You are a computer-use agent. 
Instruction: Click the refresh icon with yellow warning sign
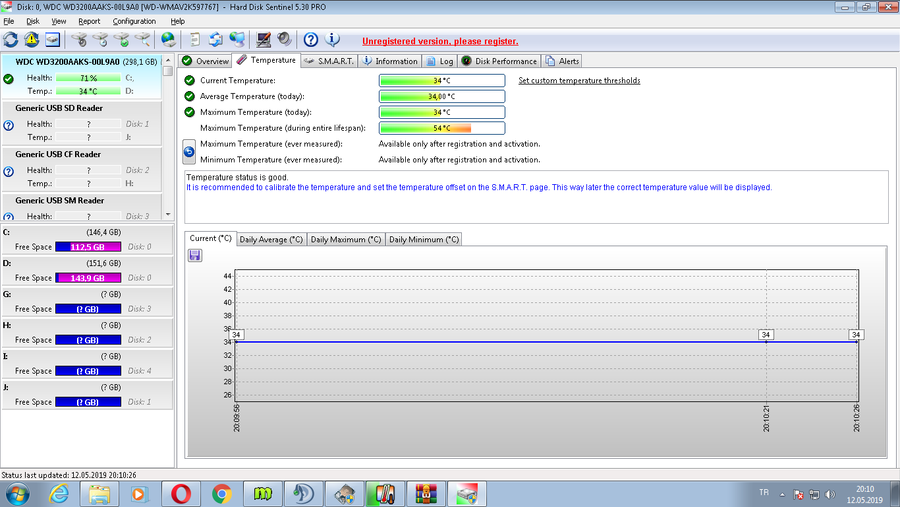point(31,40)
